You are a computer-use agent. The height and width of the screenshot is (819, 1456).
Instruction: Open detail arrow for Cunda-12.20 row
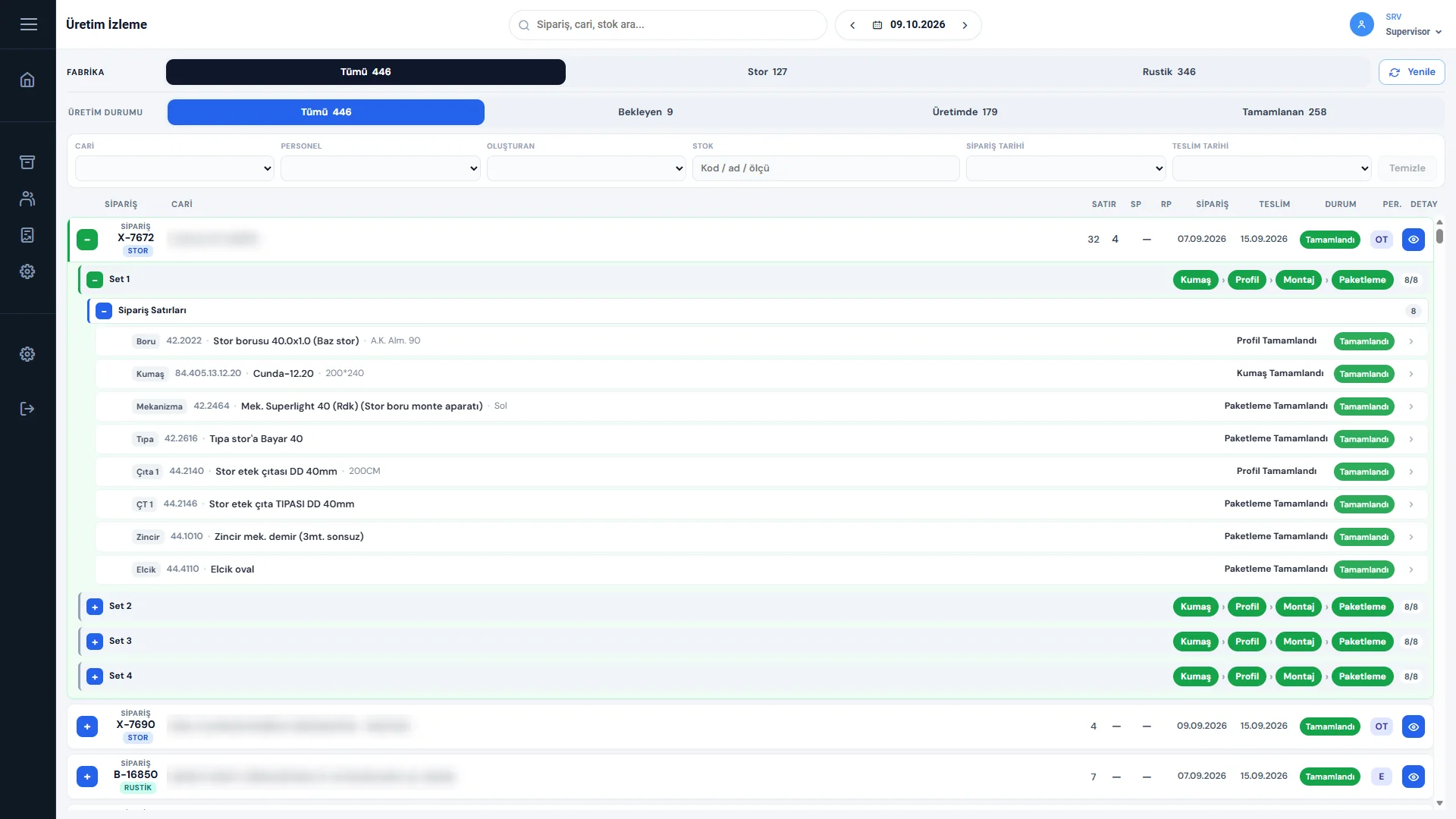[x=1410, y=374]
